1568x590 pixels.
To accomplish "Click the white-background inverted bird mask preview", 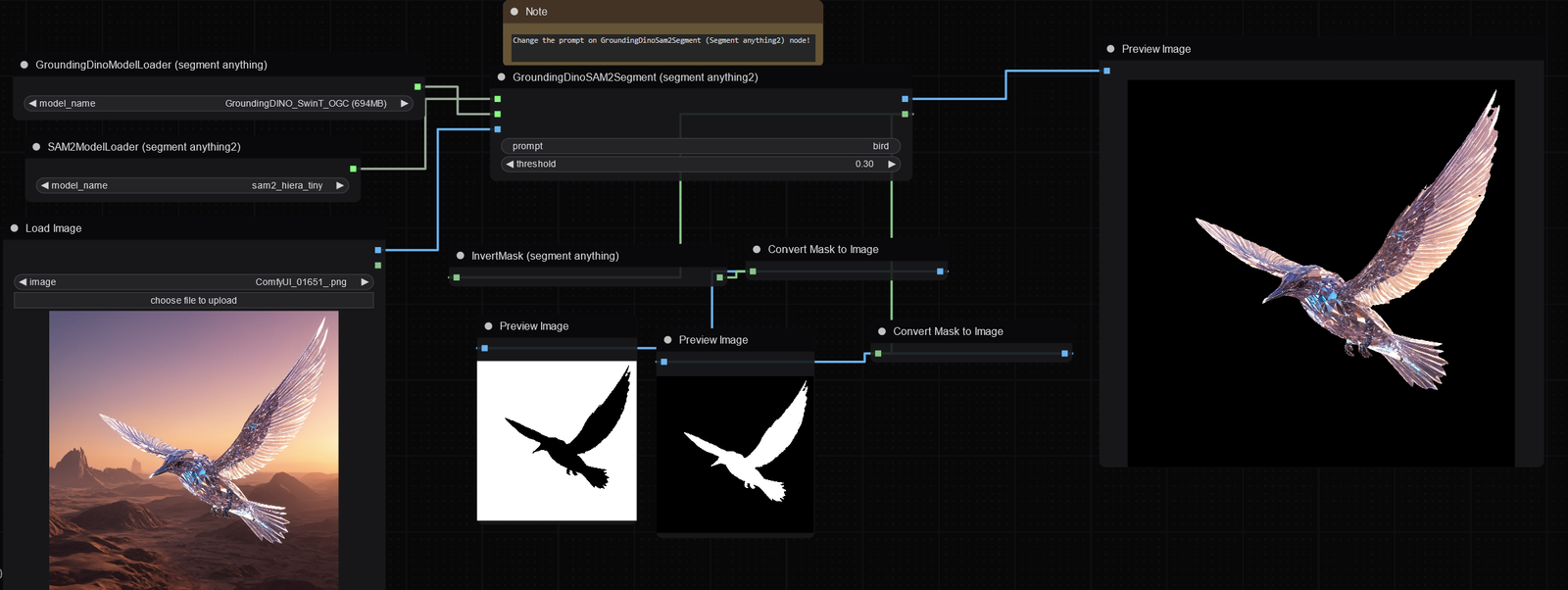I will (x=557, y=441).
